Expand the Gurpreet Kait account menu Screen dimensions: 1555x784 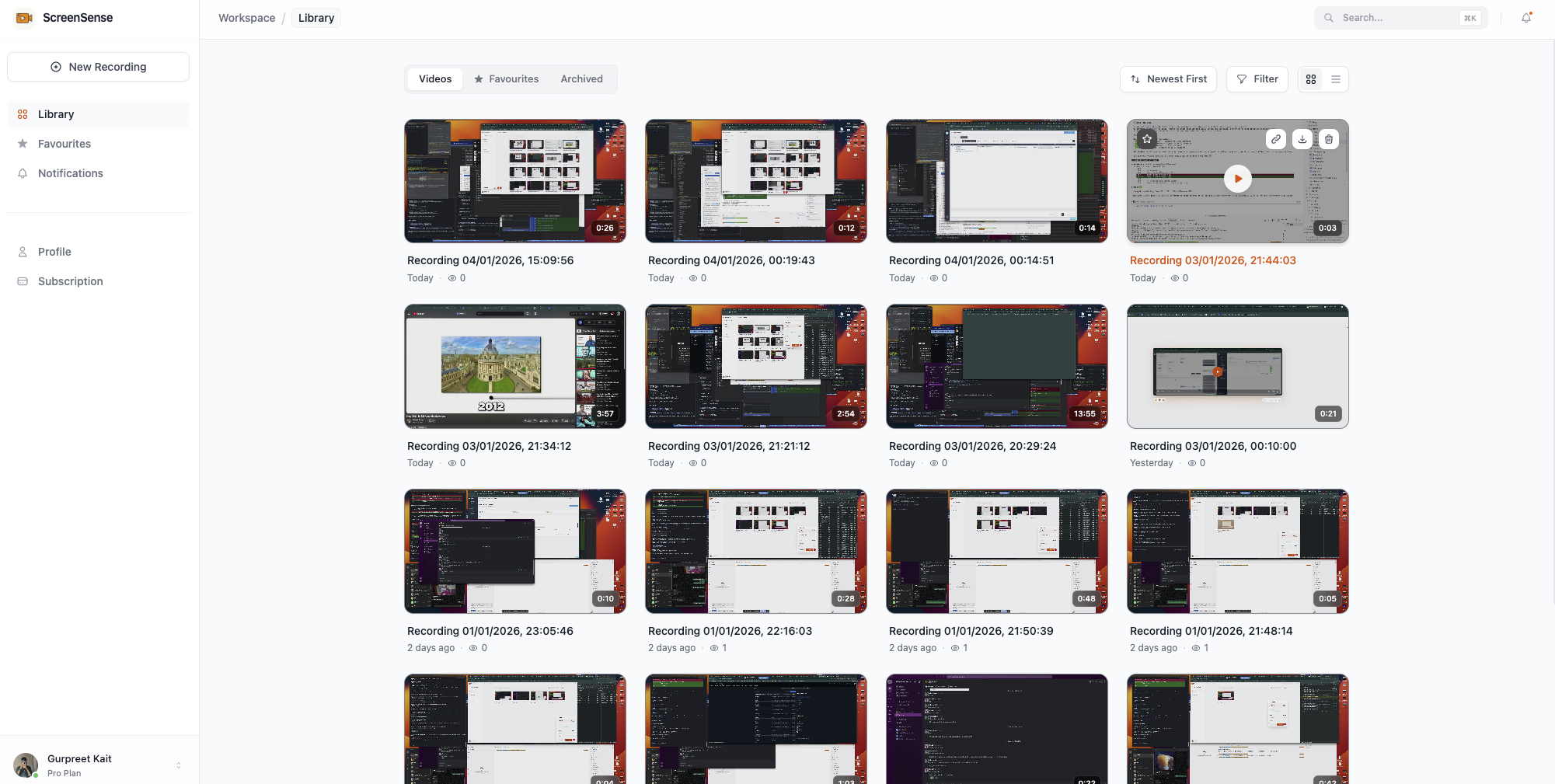[x=98, y=765]
